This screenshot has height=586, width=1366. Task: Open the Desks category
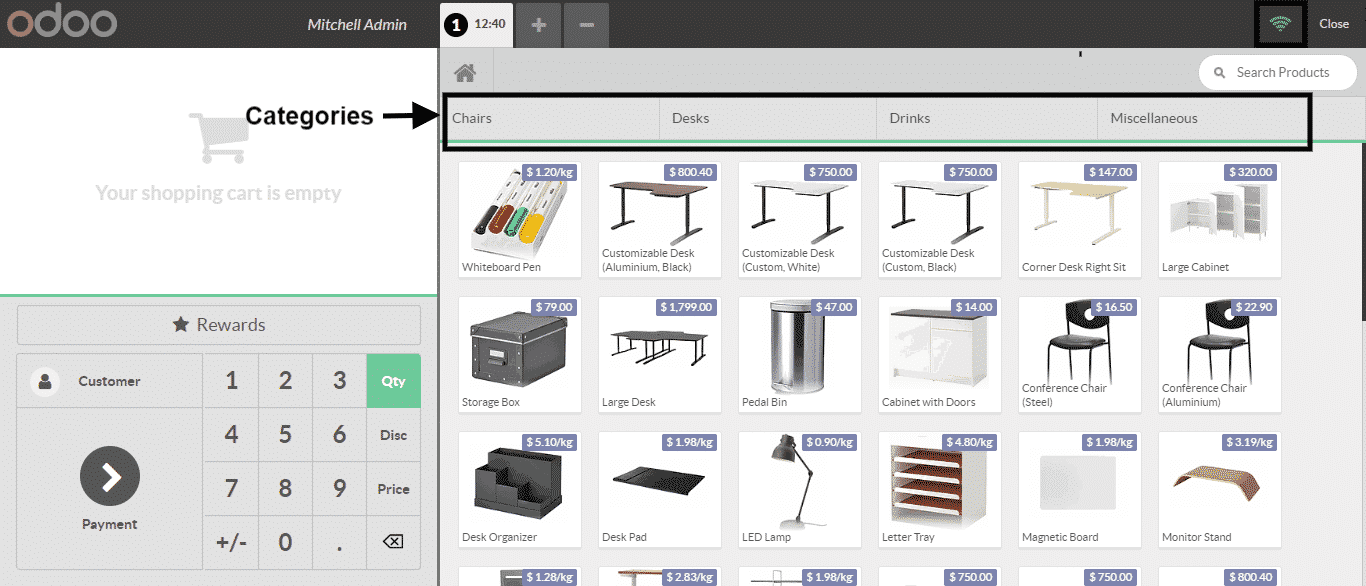pyautogui.click(x=768, y=118)
